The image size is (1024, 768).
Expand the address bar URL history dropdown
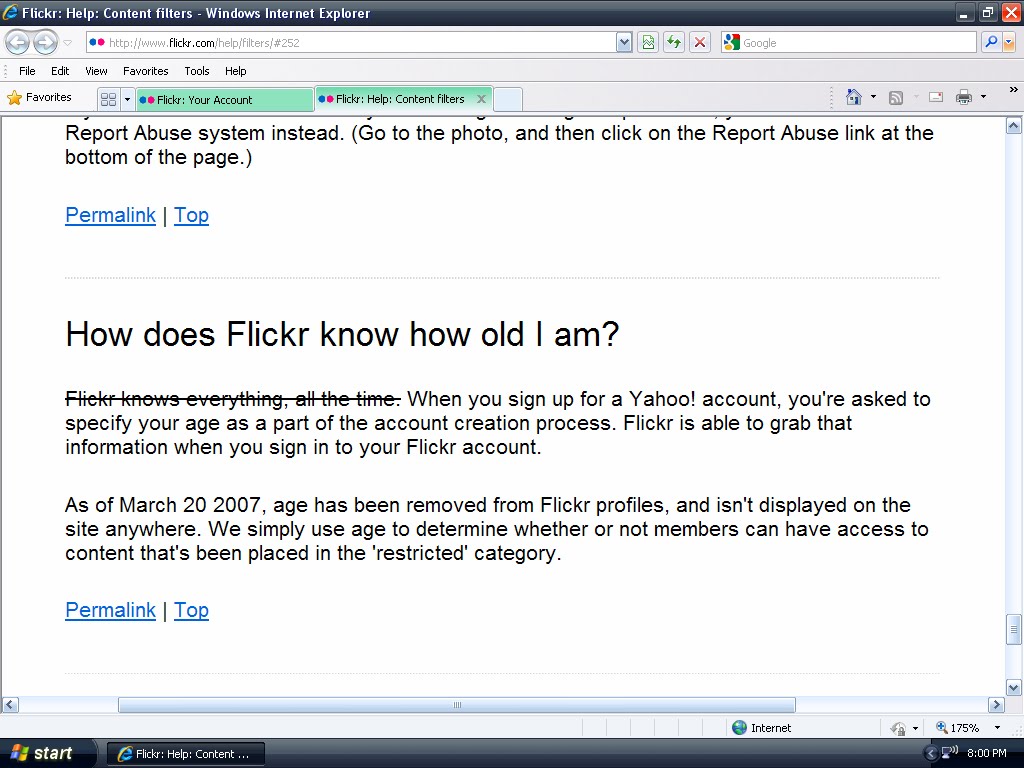tap(624, 43)
